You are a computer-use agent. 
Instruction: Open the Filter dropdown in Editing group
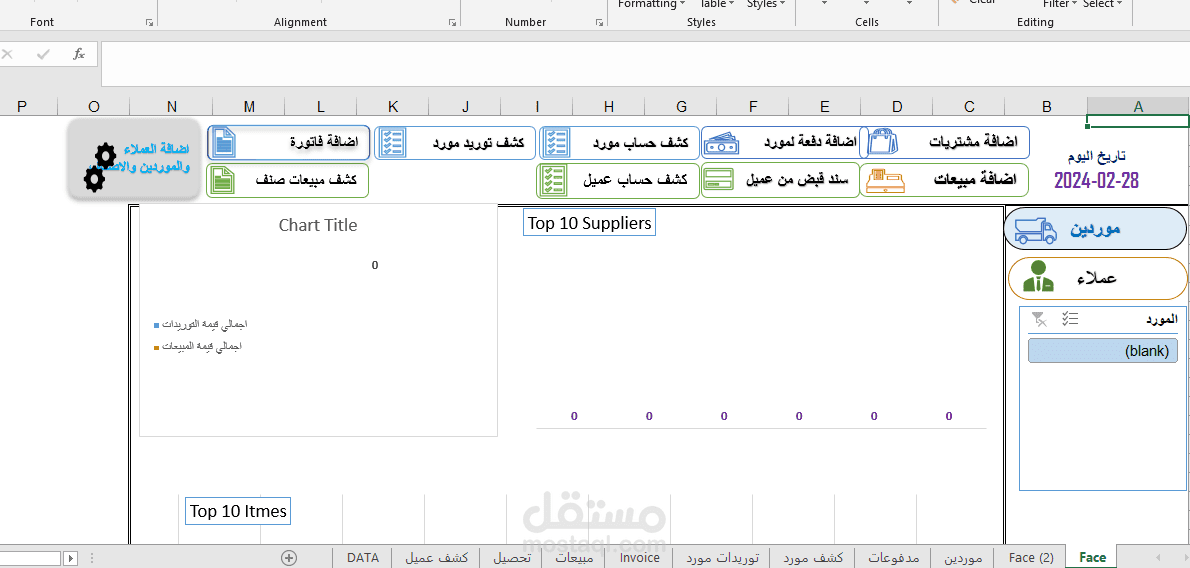click(1059, 5)
